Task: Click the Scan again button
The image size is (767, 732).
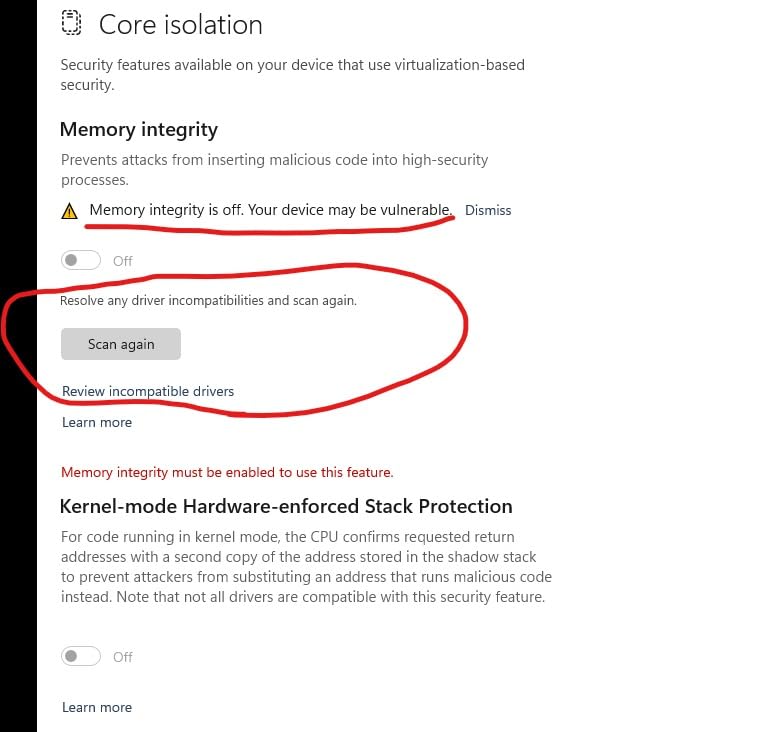Action: pyautogui.click(x=121, y=344)
